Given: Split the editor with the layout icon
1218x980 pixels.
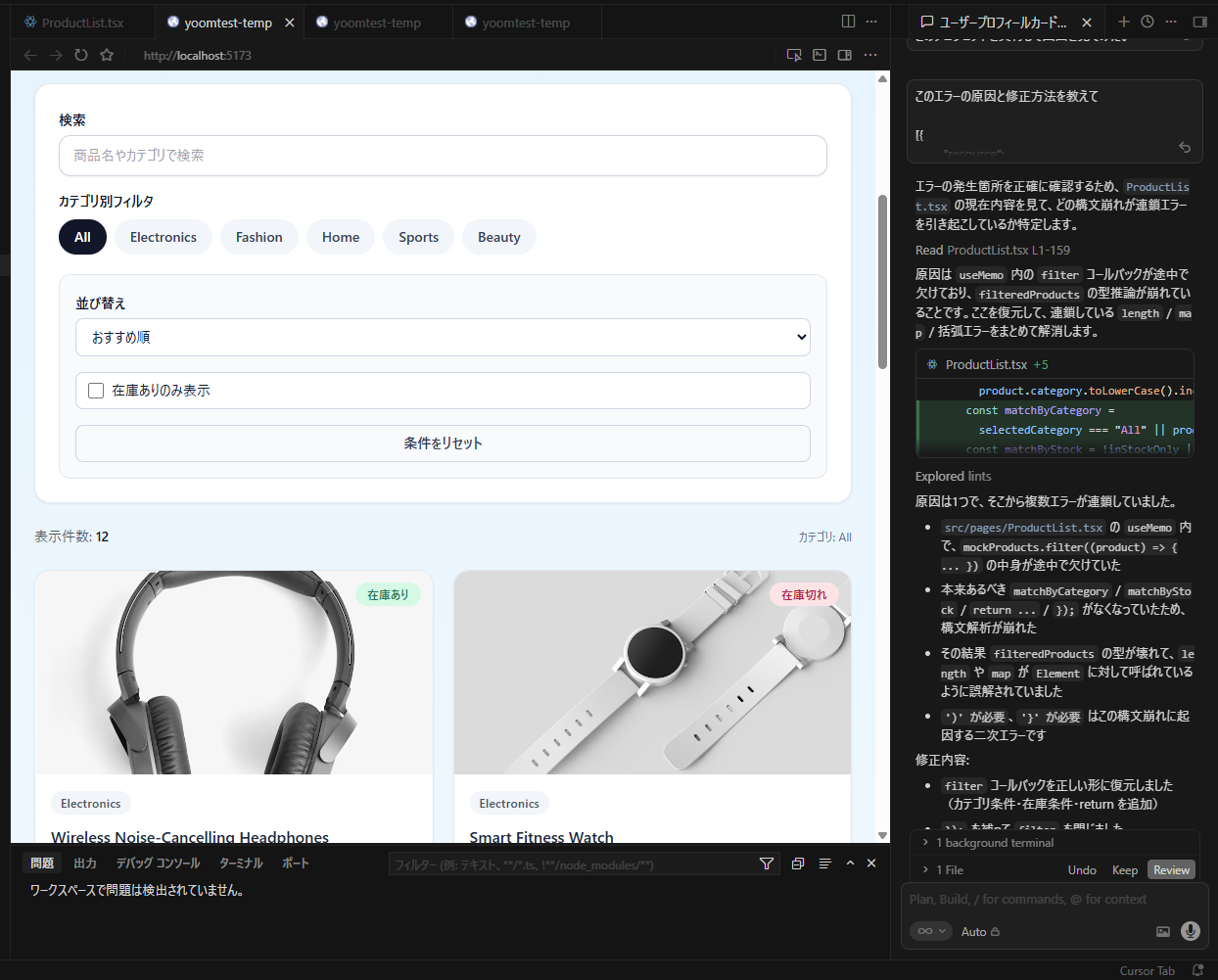Looking at the screenshot, I should tap(848, 22).
